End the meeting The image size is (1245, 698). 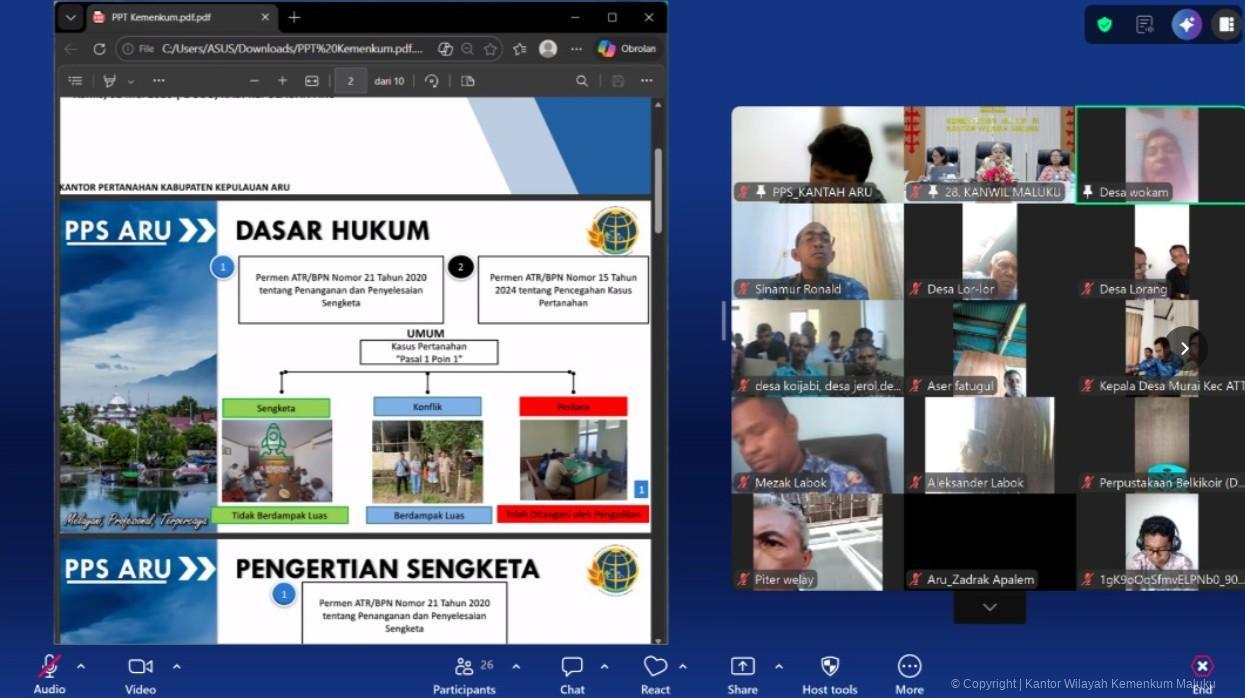(x=1202, y=667)
